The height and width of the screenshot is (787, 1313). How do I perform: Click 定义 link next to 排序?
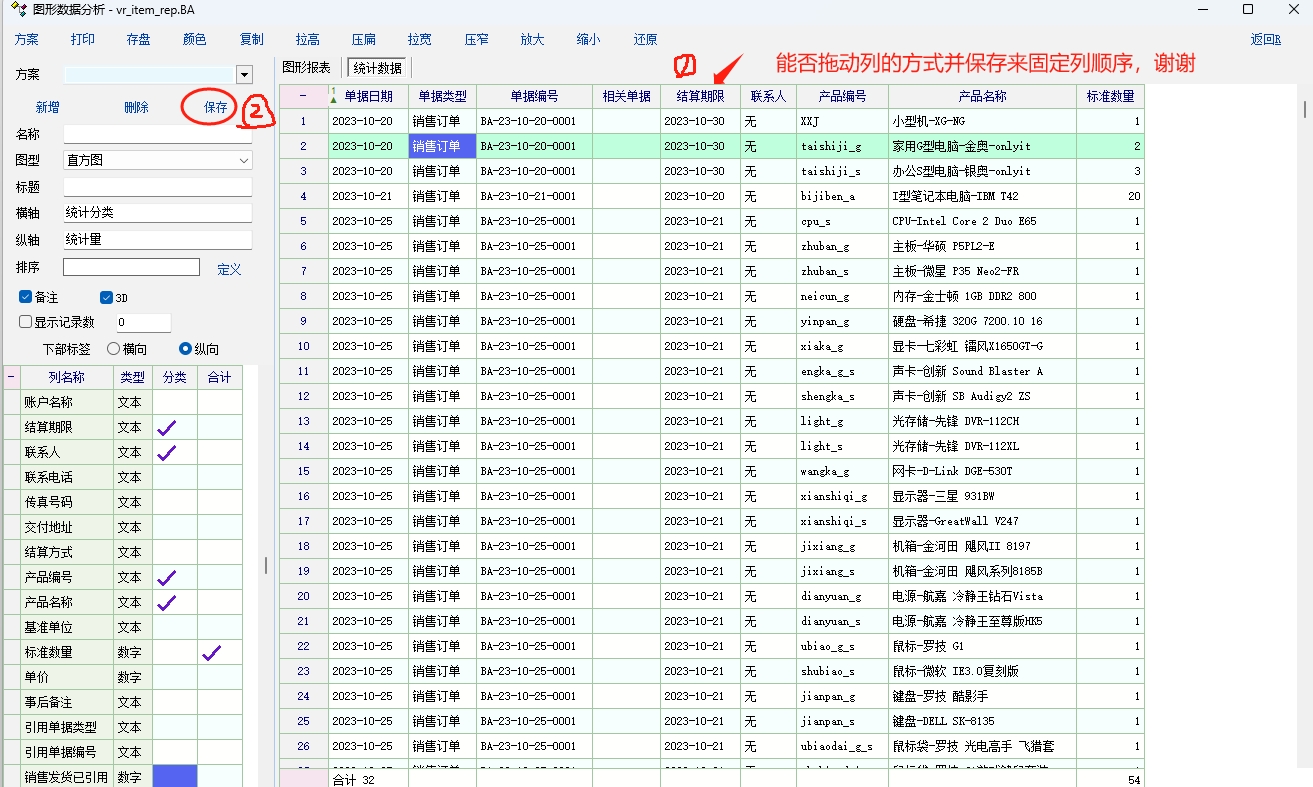(229, 269)
